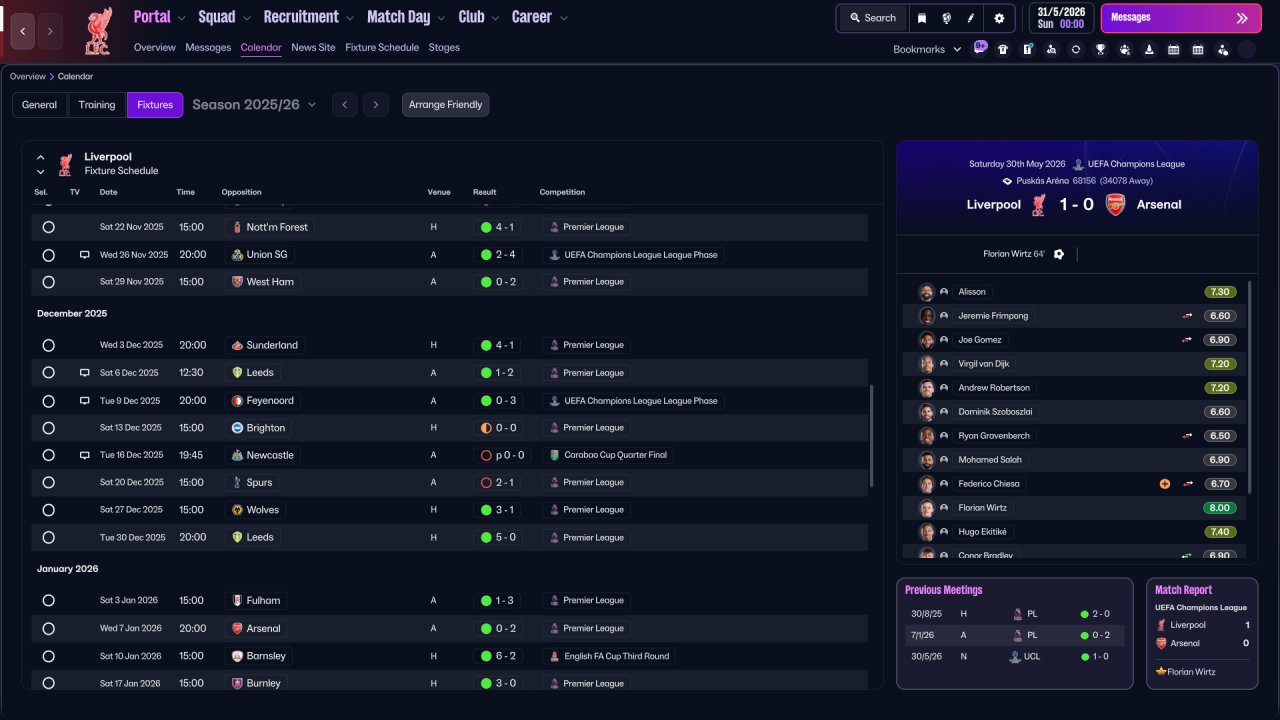Screen dimensions: 1280x720
Task: Select the Spurs fixture radio button
Action: [x=48, y=482]
